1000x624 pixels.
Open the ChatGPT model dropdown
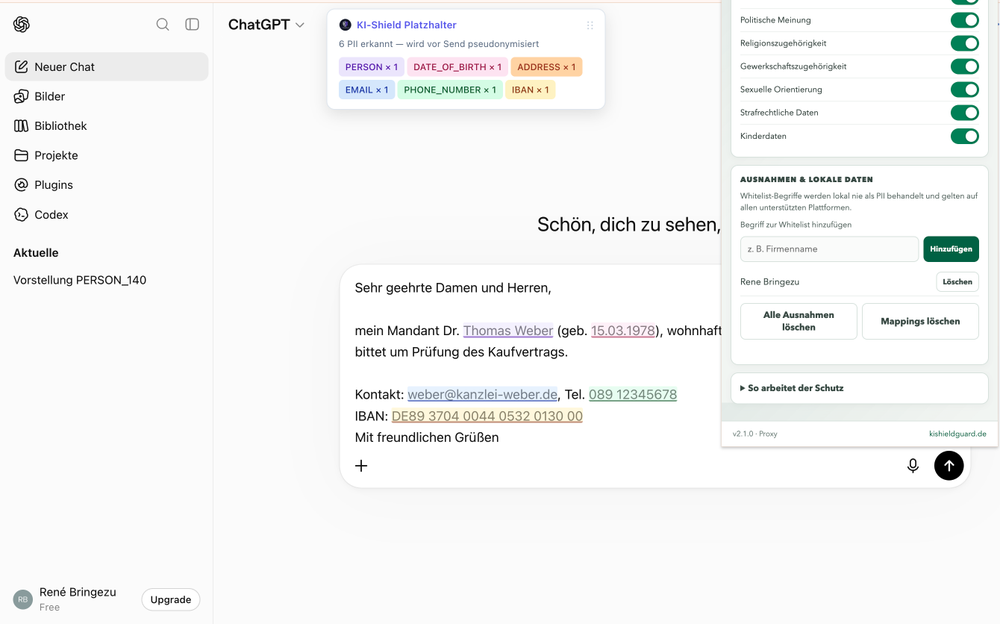tap(266, 24)
